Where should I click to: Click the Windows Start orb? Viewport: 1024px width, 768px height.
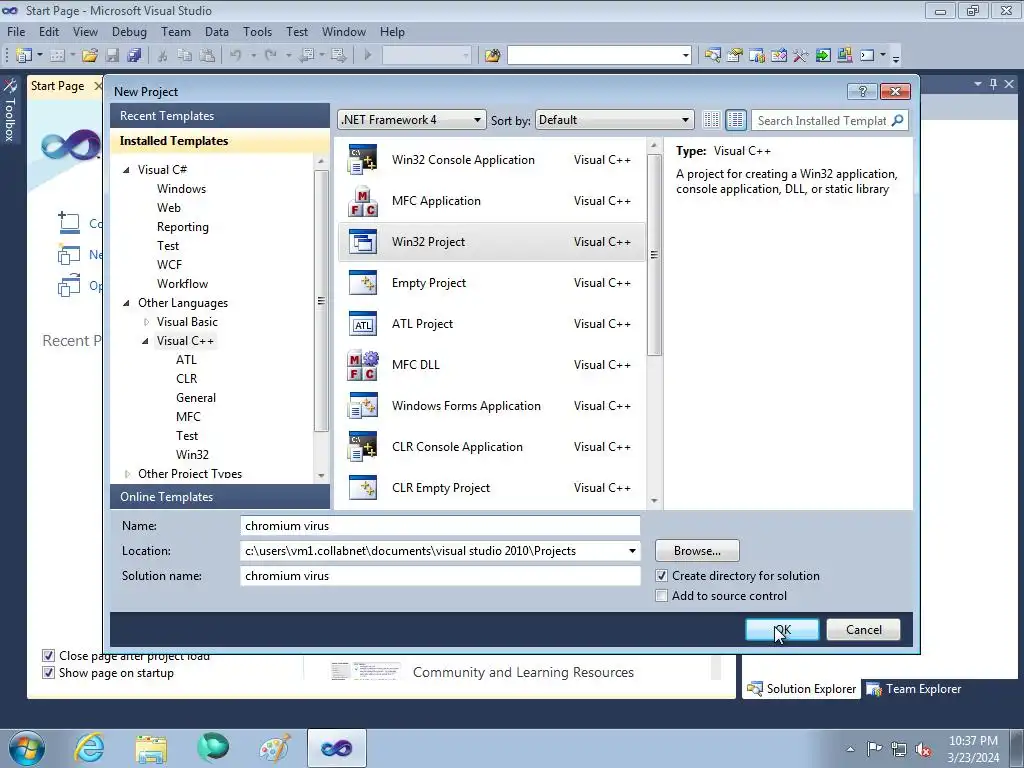(x=27, y=748)
